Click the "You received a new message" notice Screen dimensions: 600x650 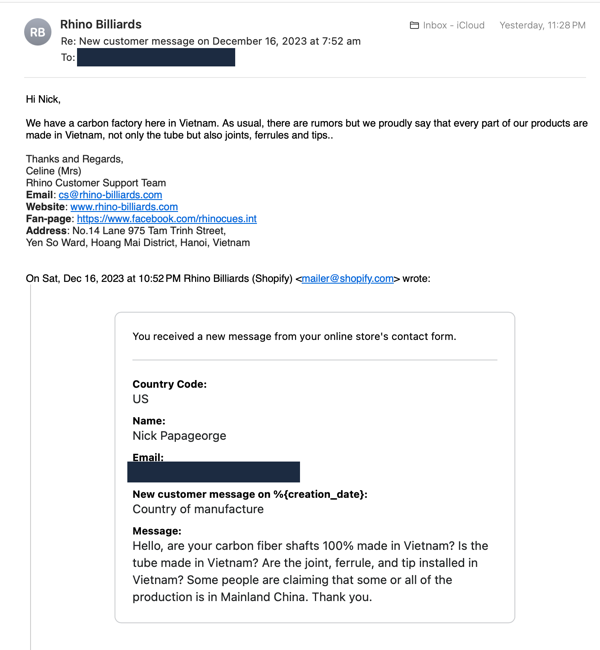point(294,336)
